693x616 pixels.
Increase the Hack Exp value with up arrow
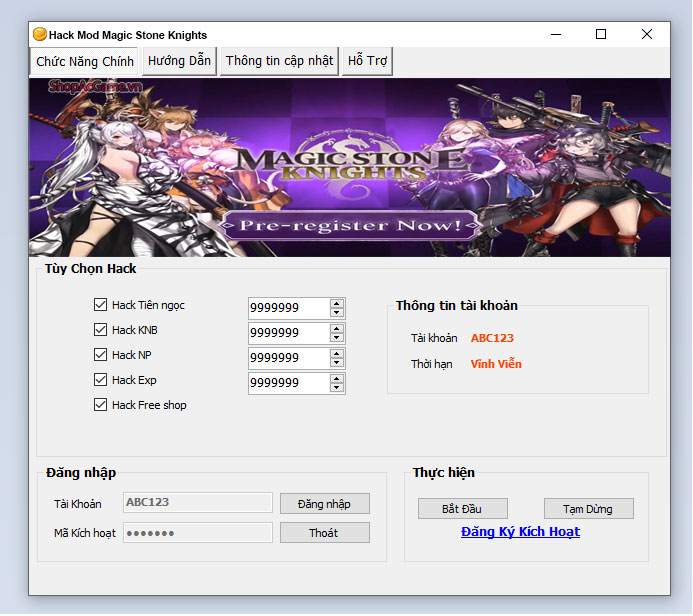(337, 379)
